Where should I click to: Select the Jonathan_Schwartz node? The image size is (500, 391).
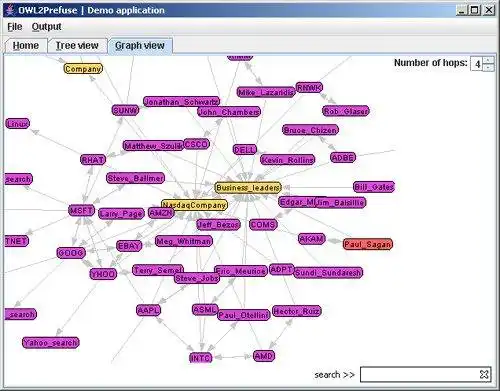click(182, 102)
